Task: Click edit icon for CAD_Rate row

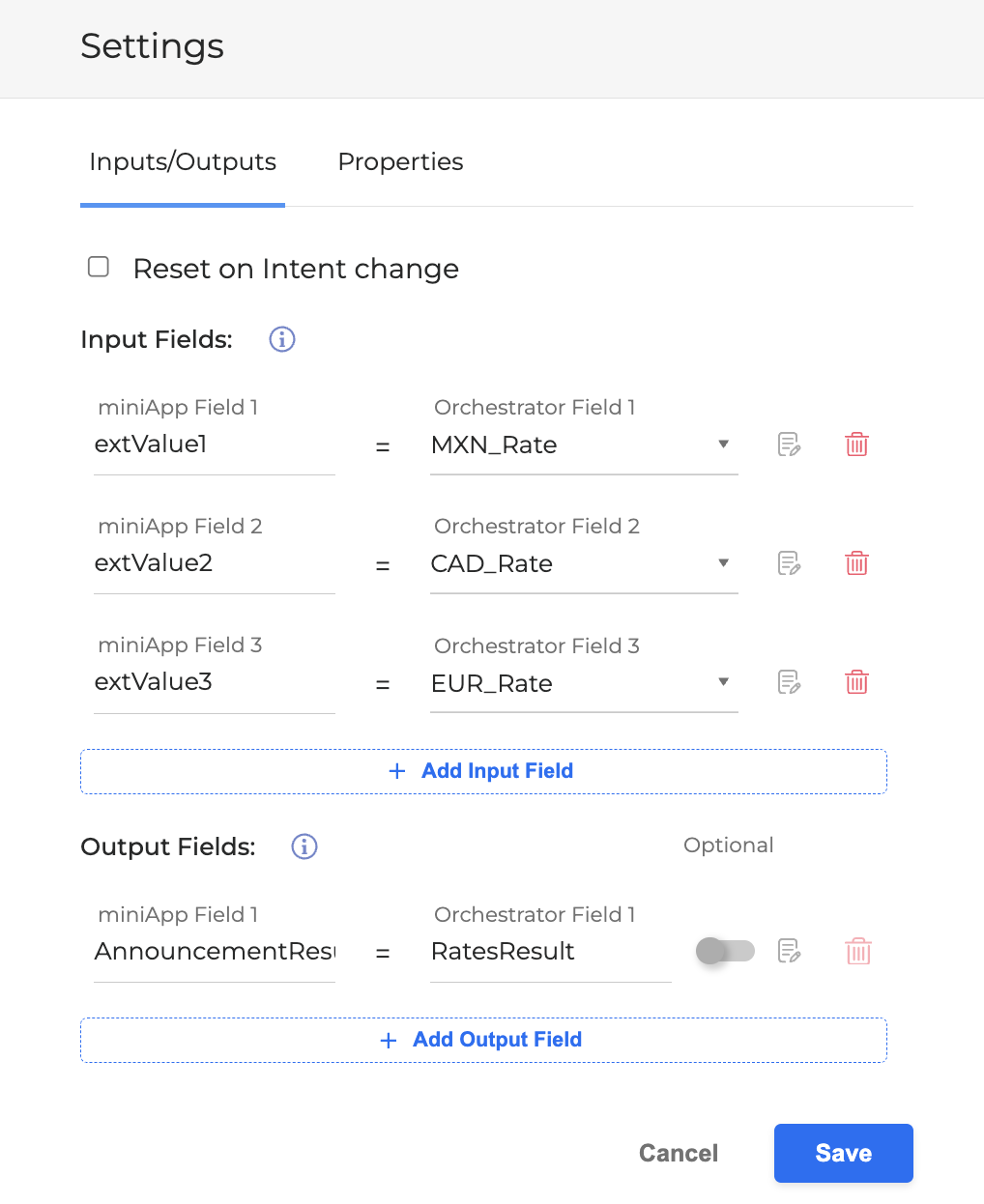Action: coord(789,563)
